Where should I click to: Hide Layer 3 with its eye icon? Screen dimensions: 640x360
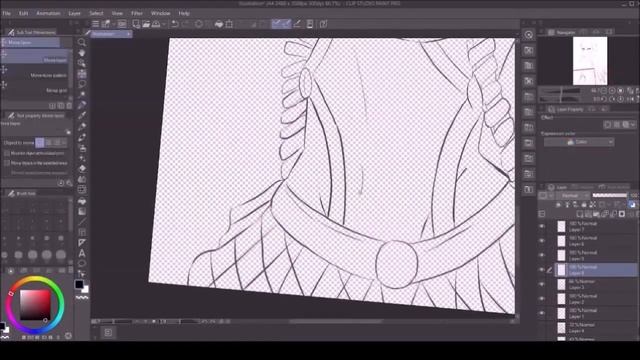tap(542, 284)
